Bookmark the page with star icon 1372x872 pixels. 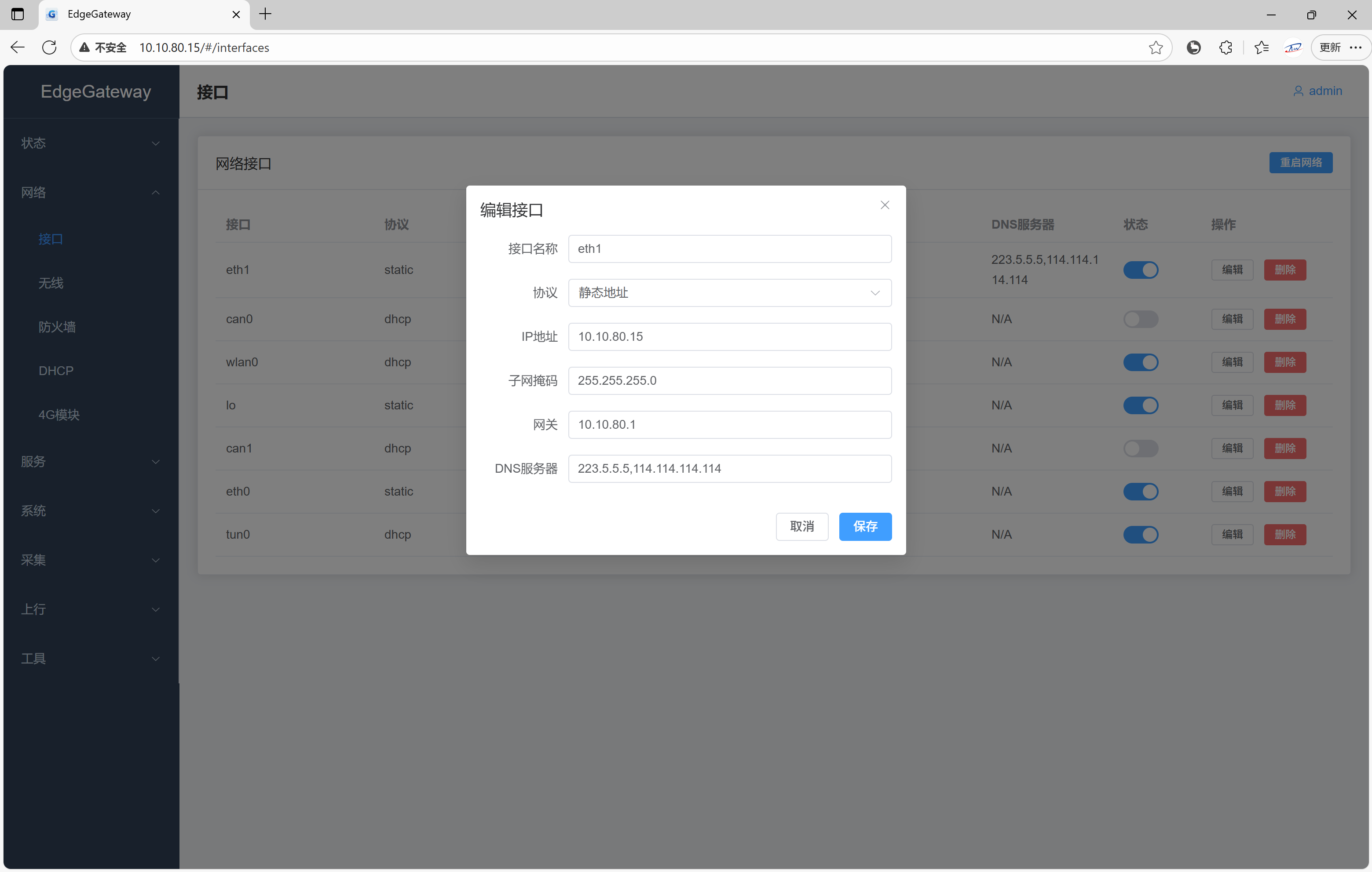(x=1156, y=47)
